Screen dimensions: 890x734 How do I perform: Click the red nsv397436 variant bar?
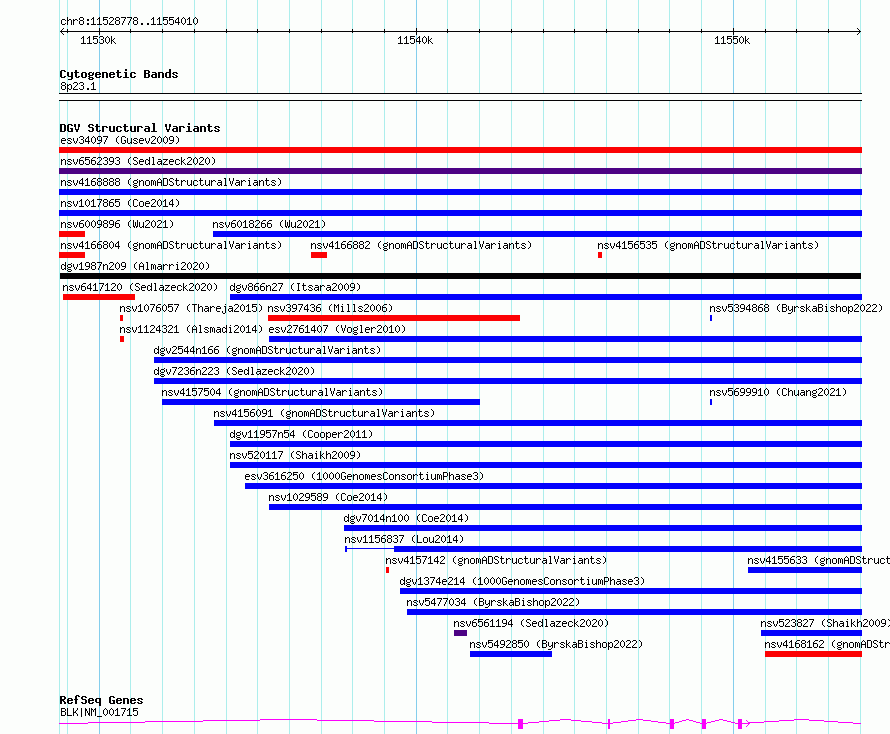pyautogui.click(x=394, y=318)
